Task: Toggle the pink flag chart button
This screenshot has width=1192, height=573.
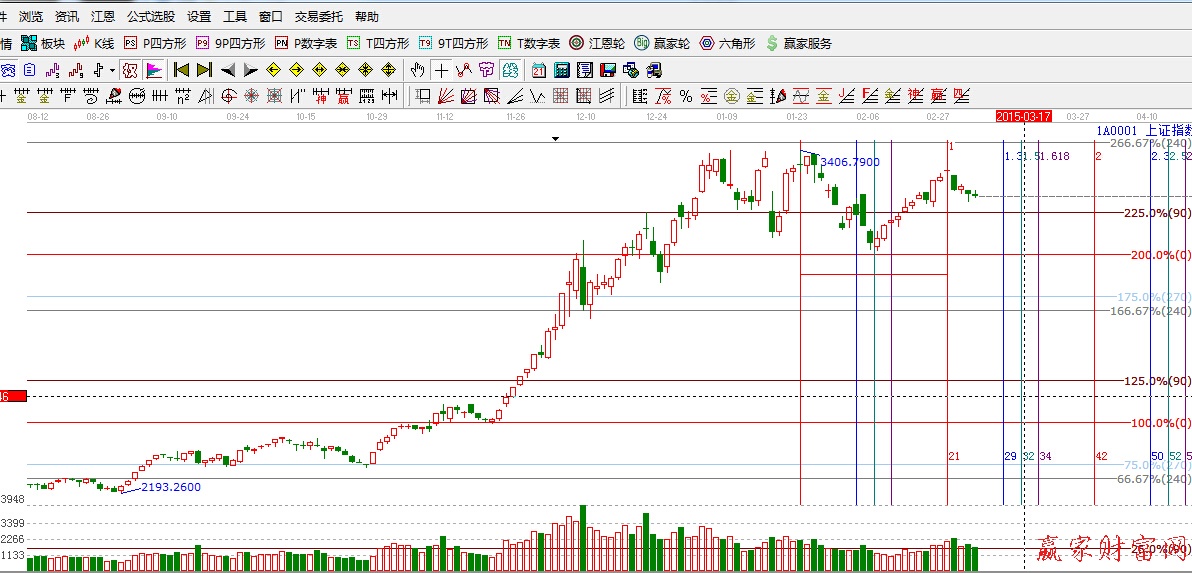Action: tap(154, 70)
